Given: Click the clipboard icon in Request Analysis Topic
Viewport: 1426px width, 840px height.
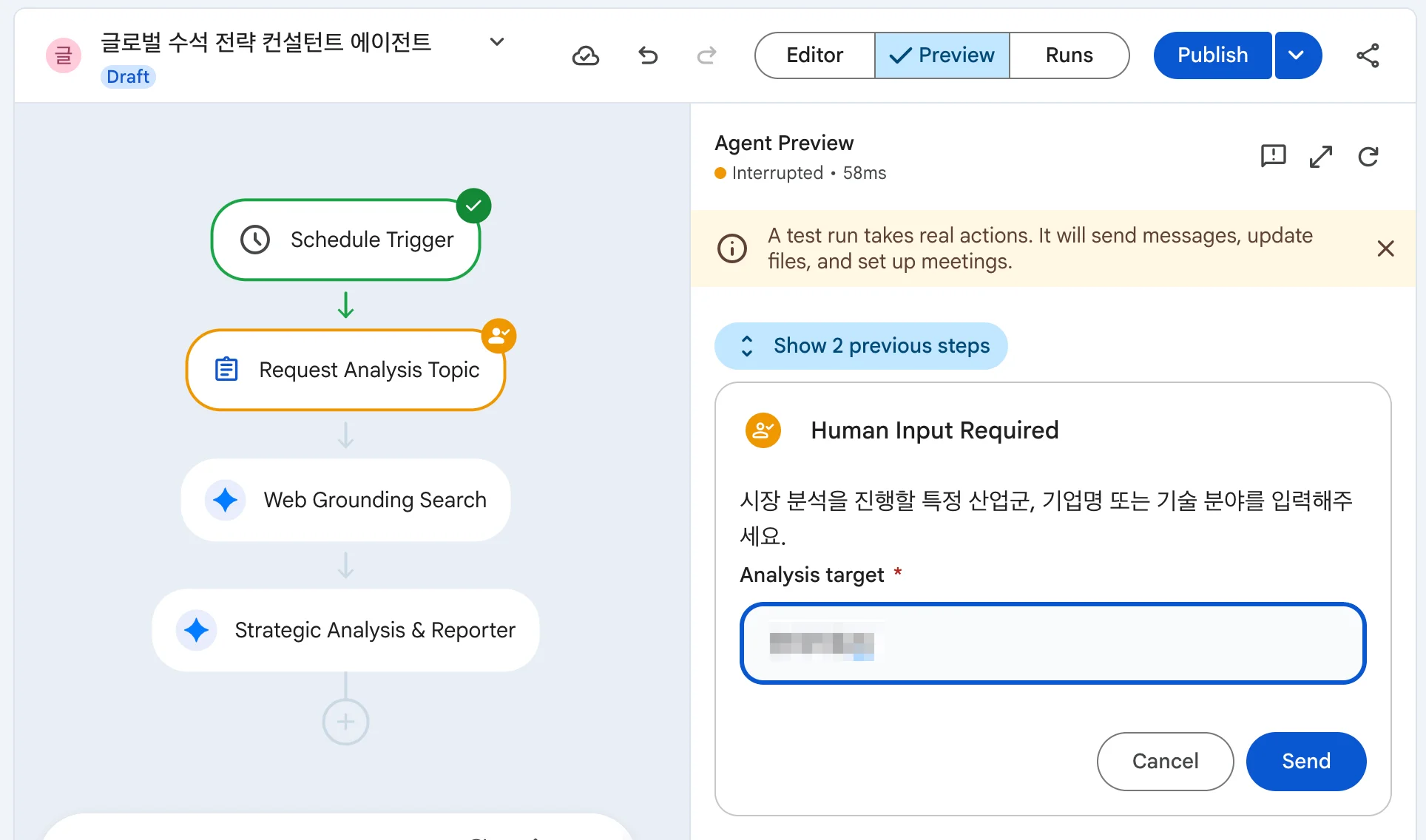Looking at the screenshot, I should [x=226, y=369].
